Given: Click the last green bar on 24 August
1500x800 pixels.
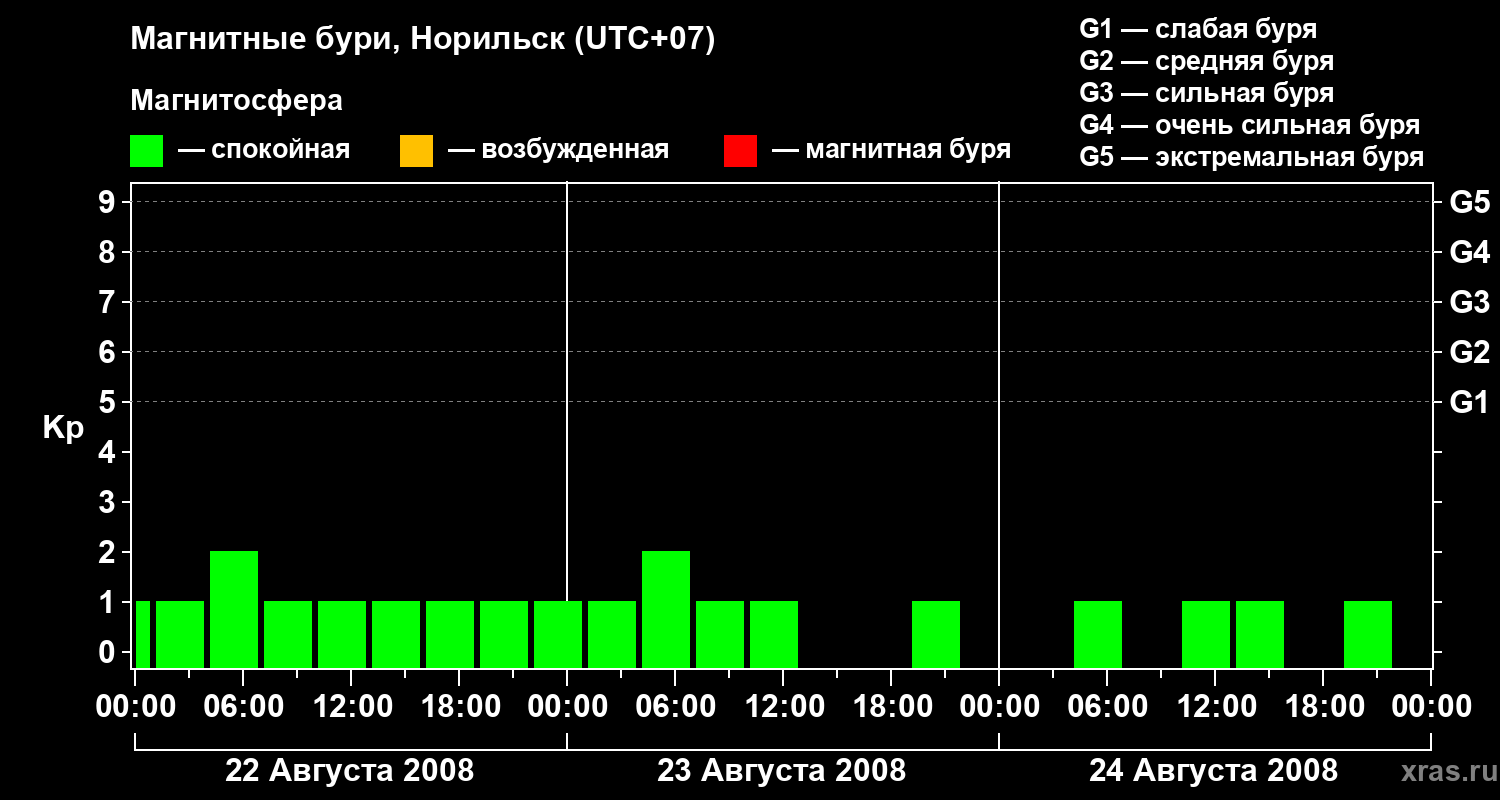Looking at the screenshot, I should (1368, 634).
